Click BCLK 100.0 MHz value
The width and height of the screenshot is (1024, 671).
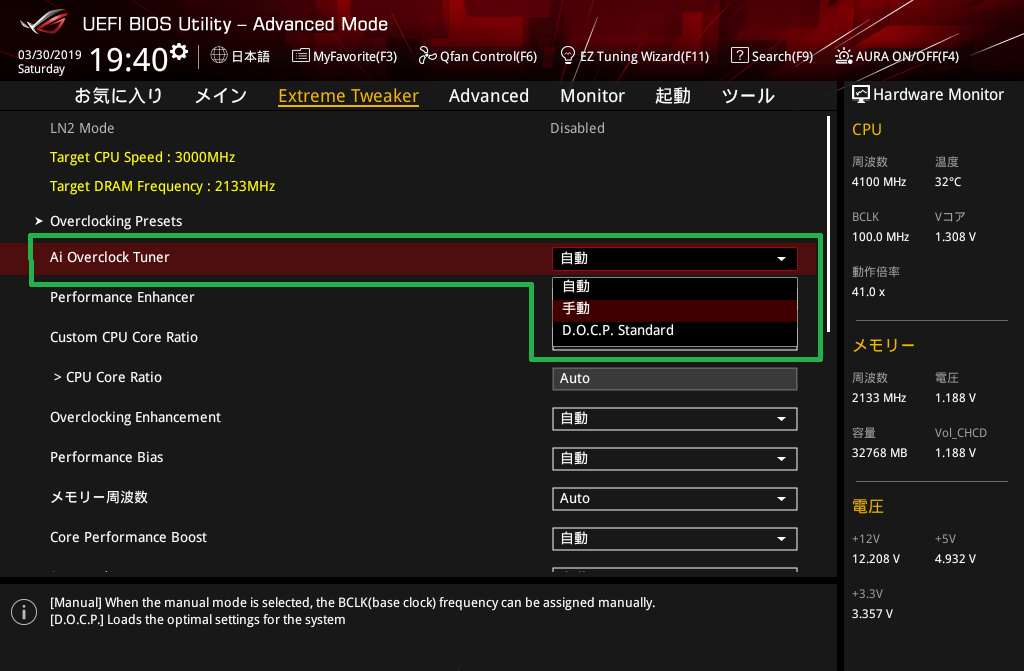click(880, 237)
